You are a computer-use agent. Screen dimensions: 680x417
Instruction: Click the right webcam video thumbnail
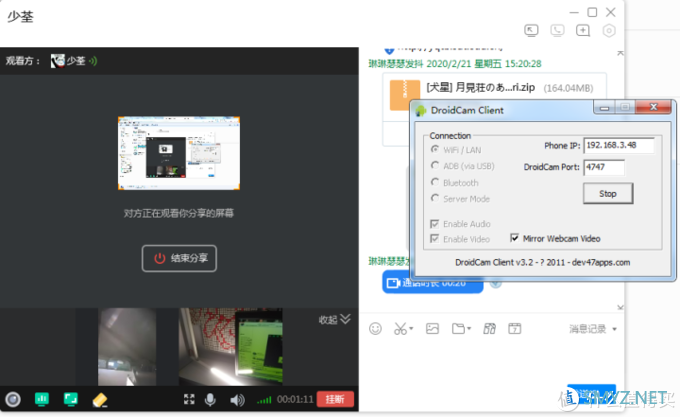tap(231, 347)
